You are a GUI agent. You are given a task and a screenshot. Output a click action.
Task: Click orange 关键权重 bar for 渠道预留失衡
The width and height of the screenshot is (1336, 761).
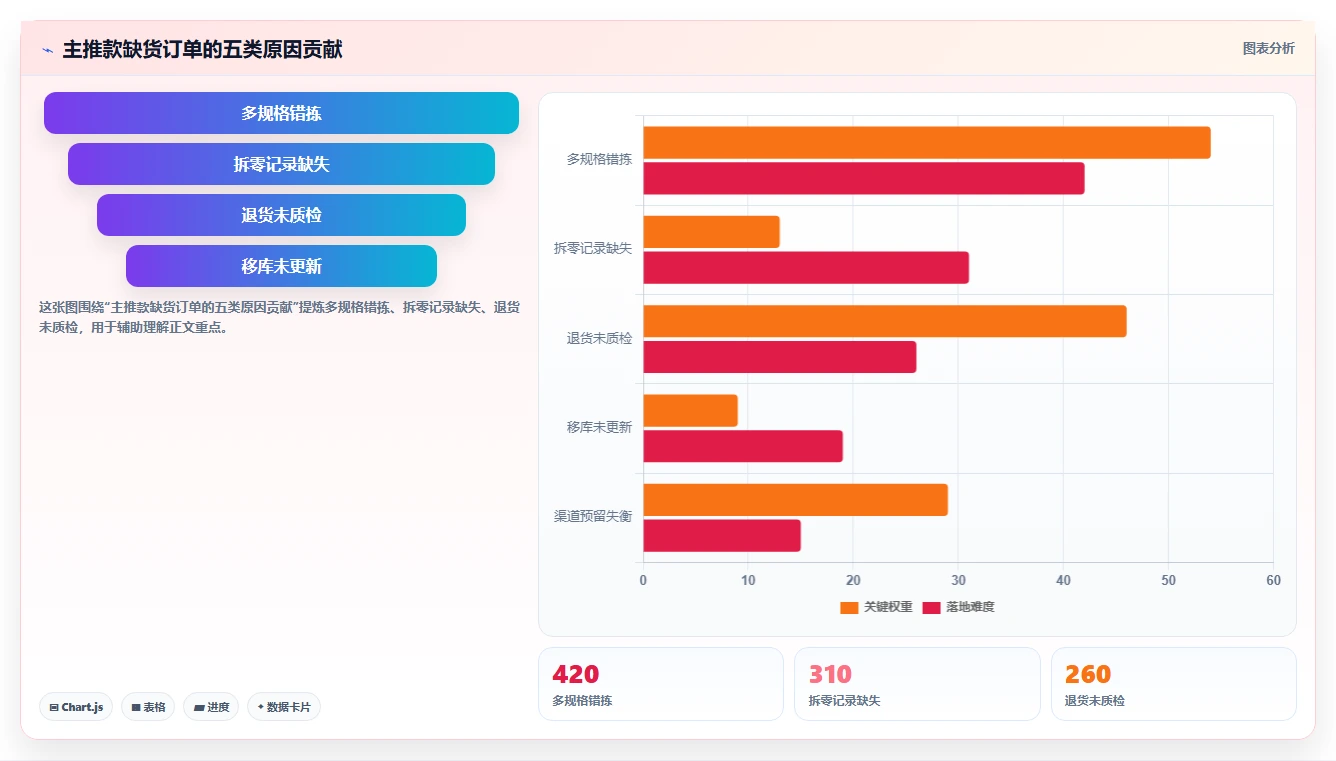pos(795,500)
